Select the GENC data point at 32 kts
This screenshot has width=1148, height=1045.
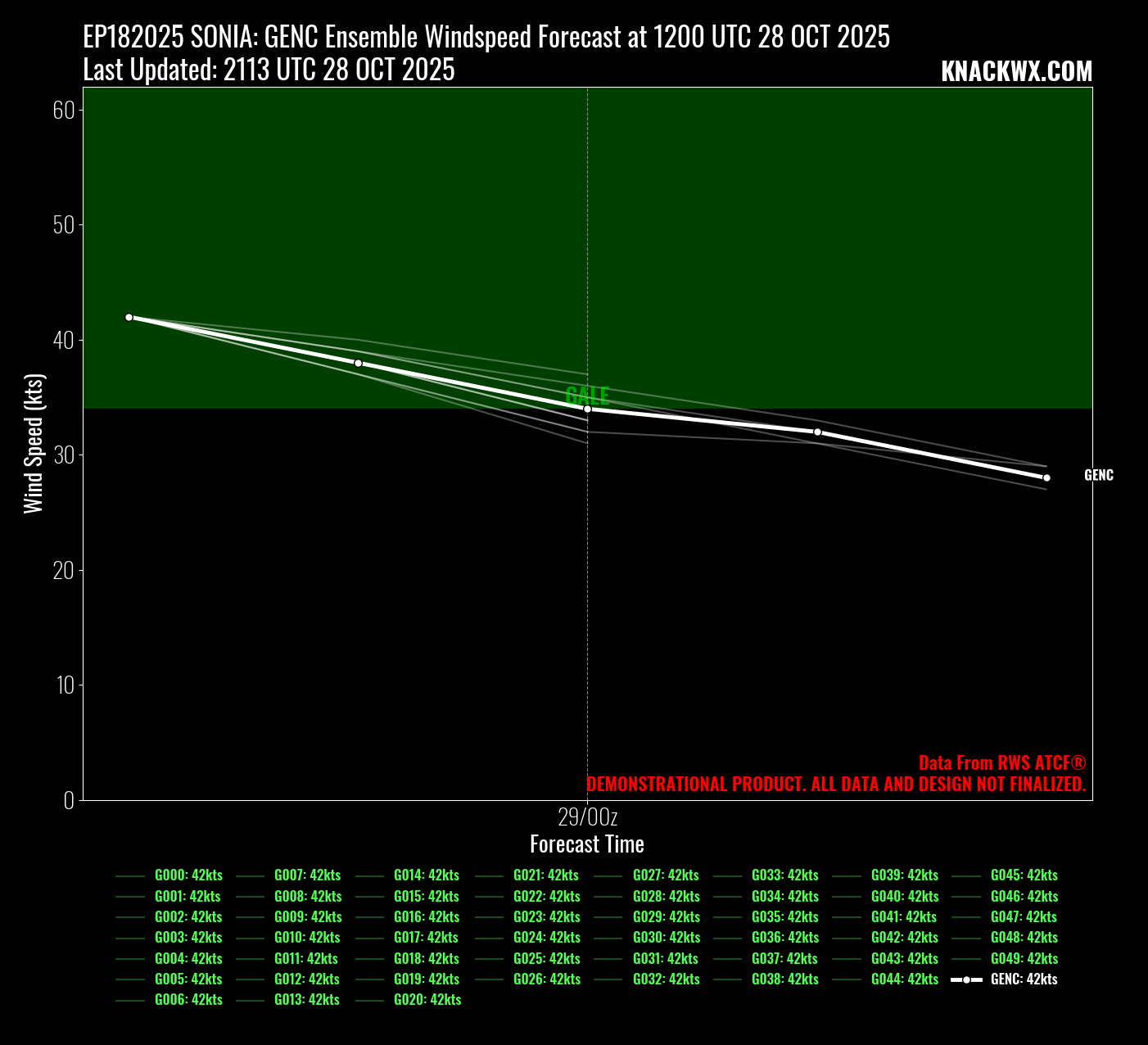click(817, 432)
